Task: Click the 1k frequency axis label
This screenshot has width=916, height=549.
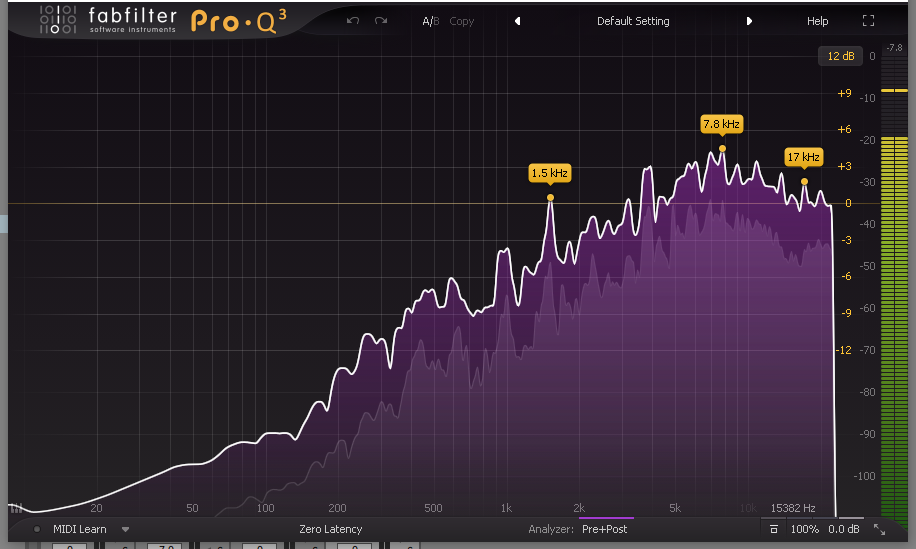Action: pos(506,508)
